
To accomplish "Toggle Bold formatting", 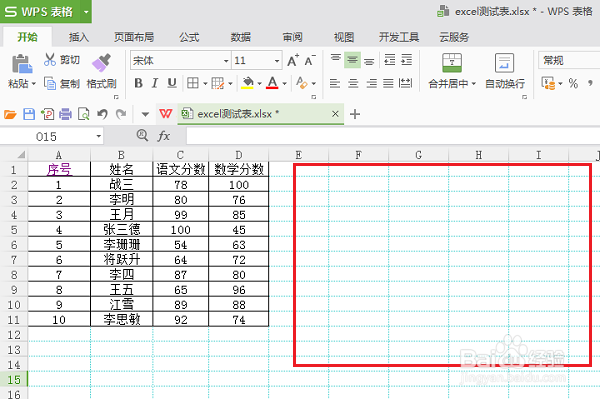I will tap(139, 83).
